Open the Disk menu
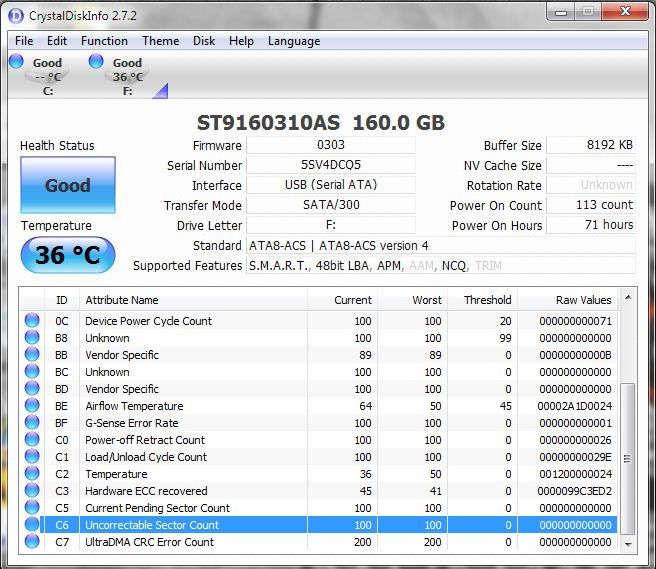 [x=204, y=41]
